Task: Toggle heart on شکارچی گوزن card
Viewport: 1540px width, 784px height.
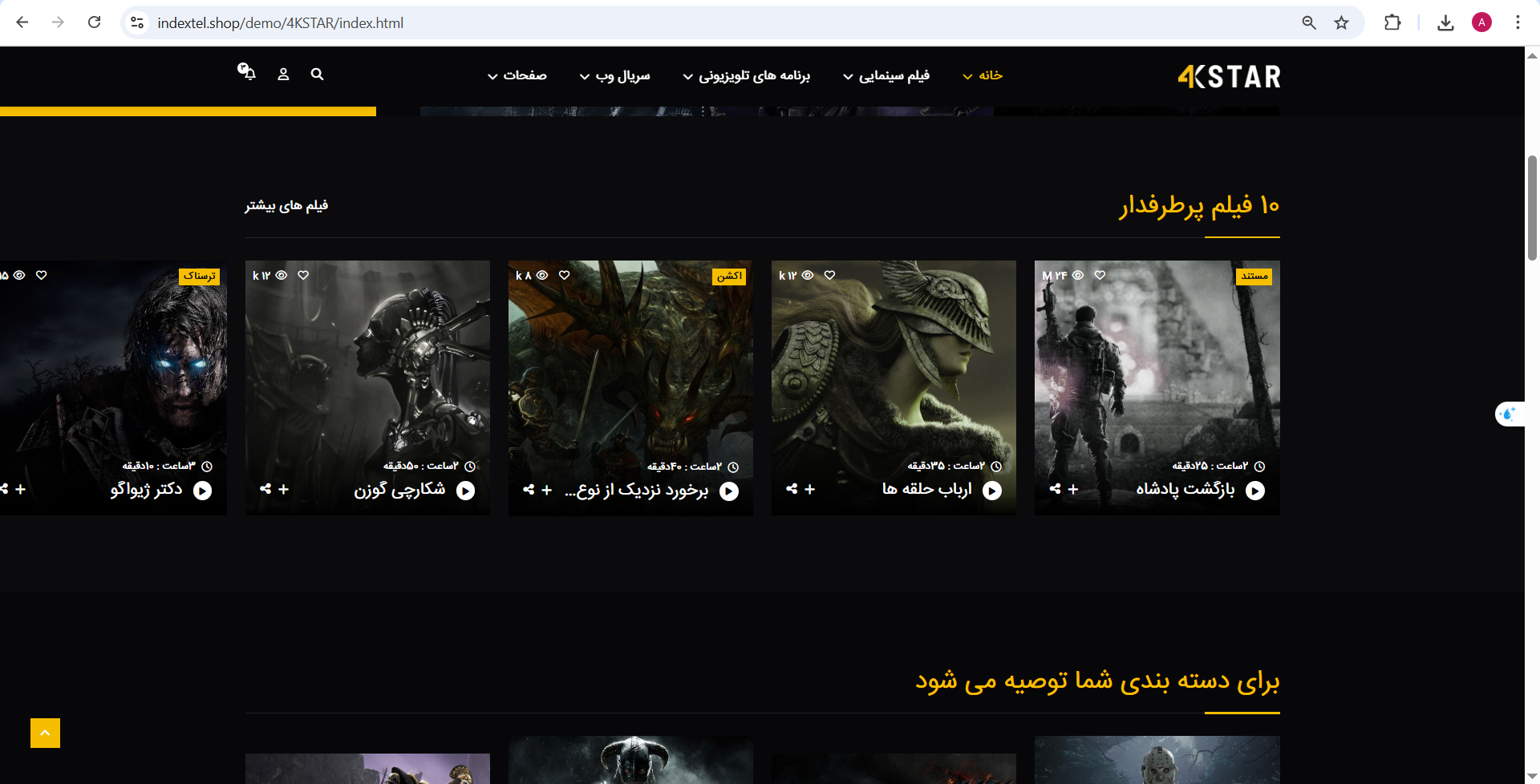Action: click(x=303, y=275)
